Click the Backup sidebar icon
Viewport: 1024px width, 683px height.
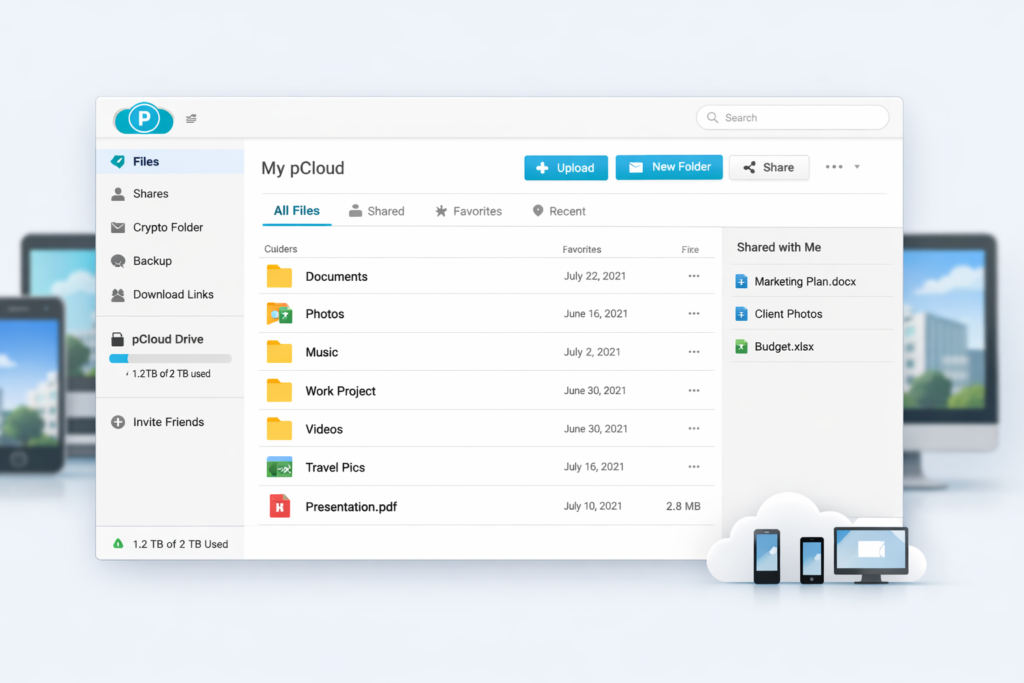117,261
